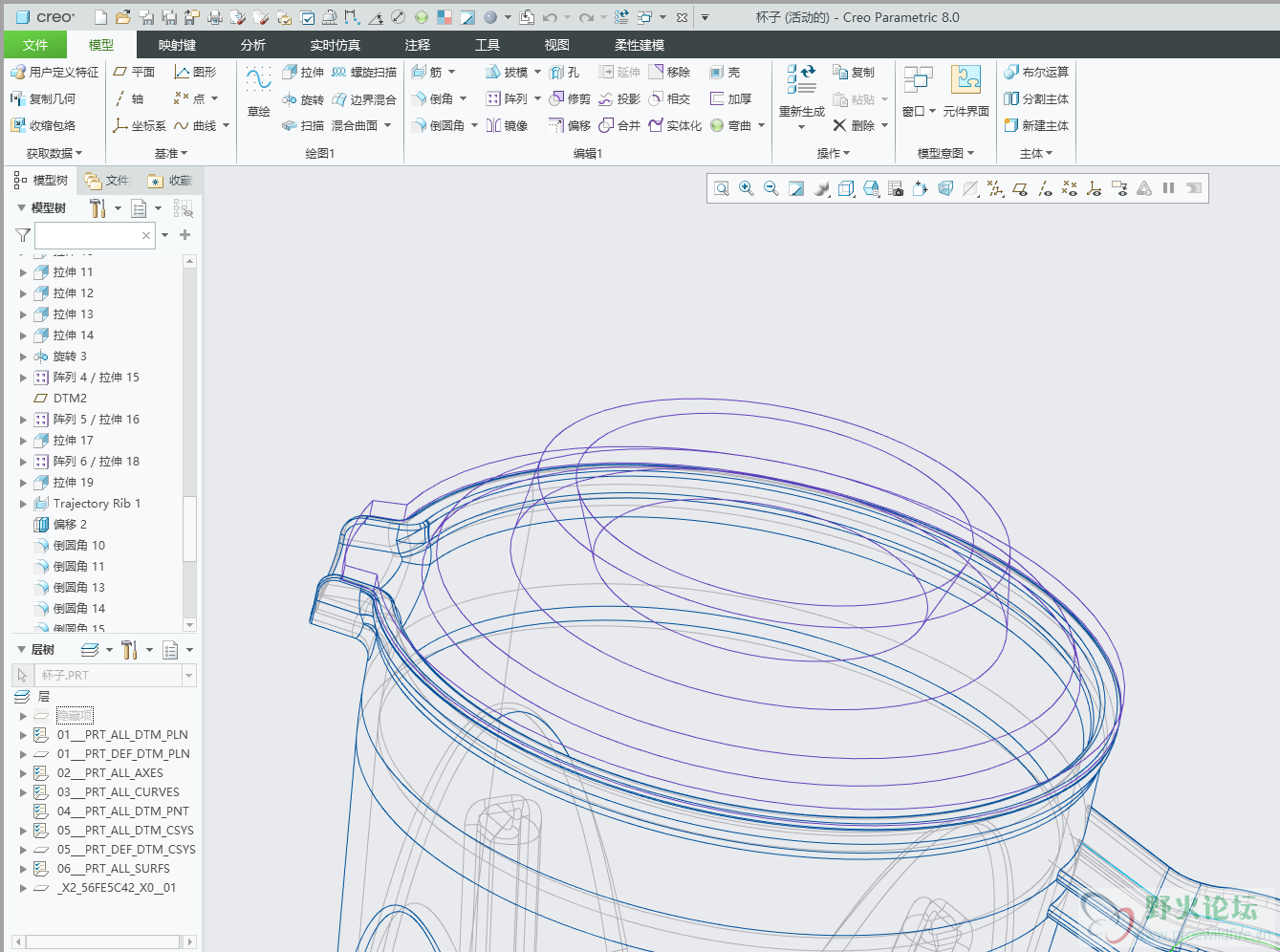Select the Mirror (镜像) tool
Image resolution: width=1280 pixels, height=952 pixels.
[x=508, y=125]
